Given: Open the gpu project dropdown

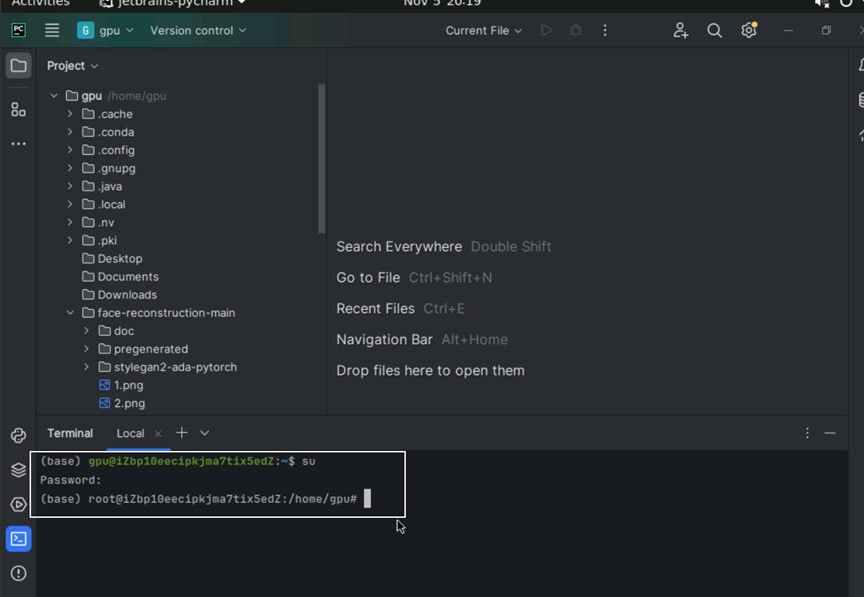Looking at the screenshot, I should pos(105,30).
